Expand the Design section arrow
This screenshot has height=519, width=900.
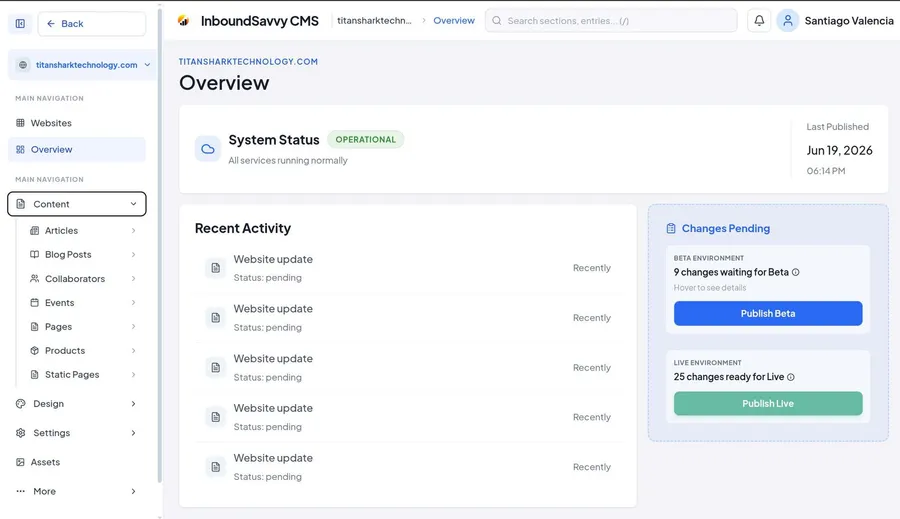133,404
